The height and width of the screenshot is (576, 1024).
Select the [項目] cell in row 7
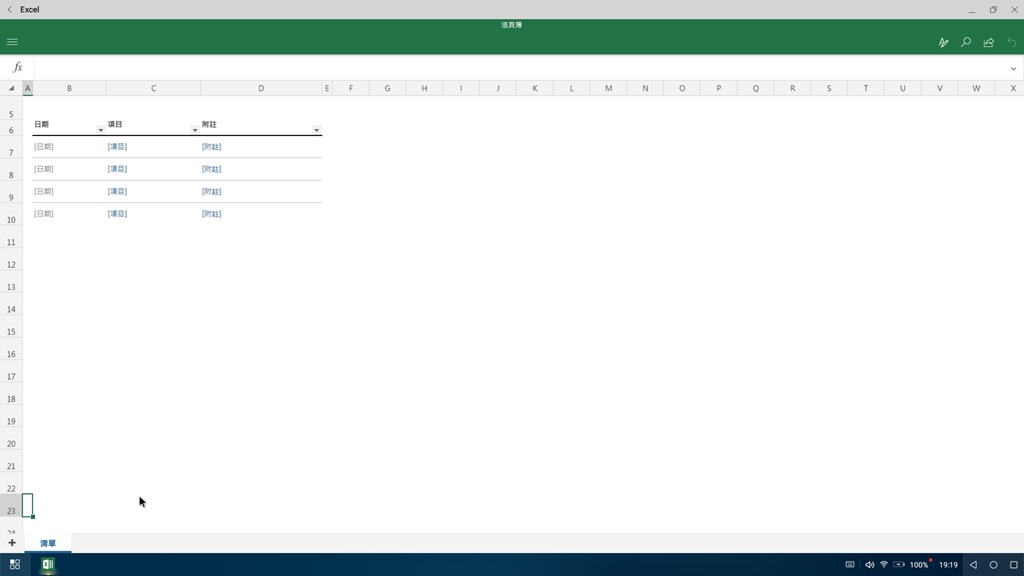[153, 147]
